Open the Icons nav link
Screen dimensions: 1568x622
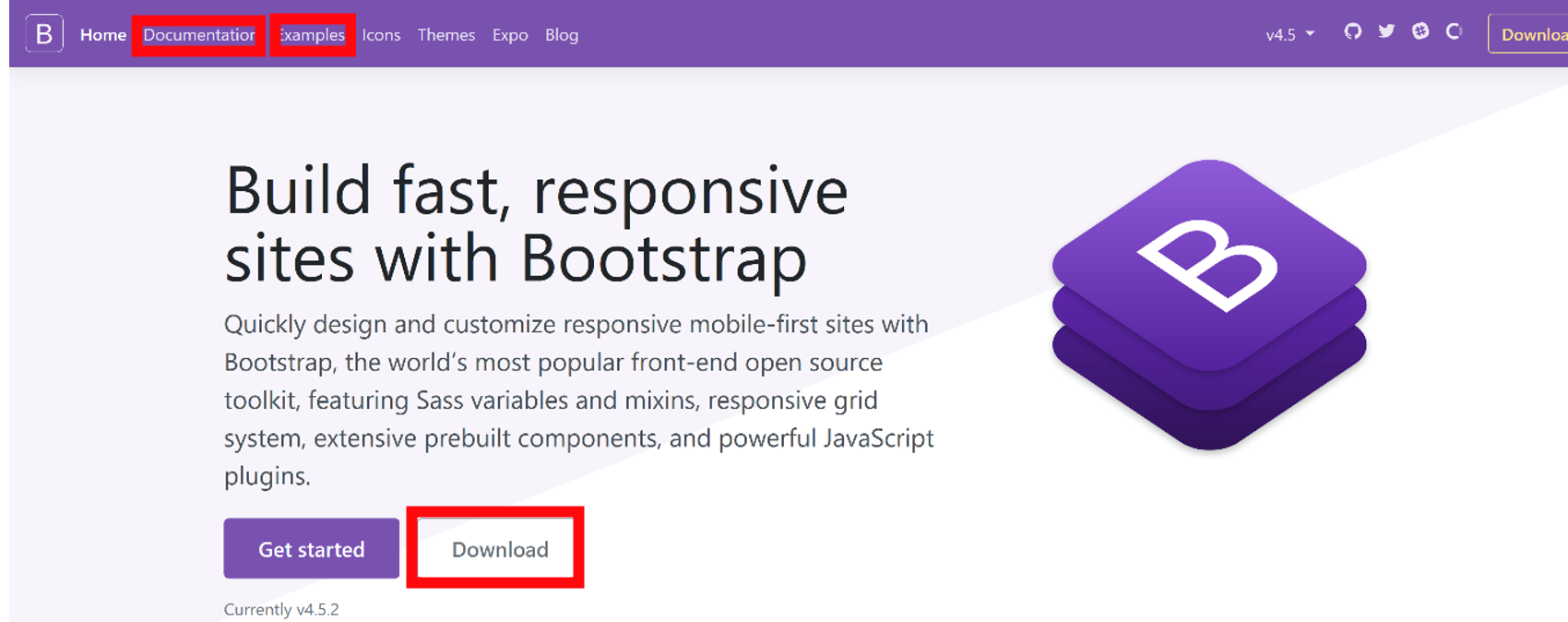pyautogui.click(x=381, y=35)
